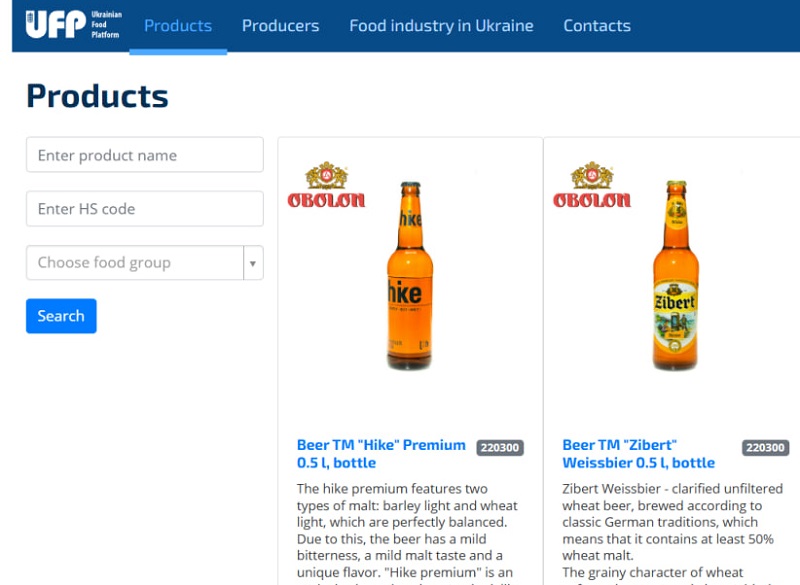800x585 pixels.
Task: Click into the Enter HS code field
Action: tap(144, 209)
